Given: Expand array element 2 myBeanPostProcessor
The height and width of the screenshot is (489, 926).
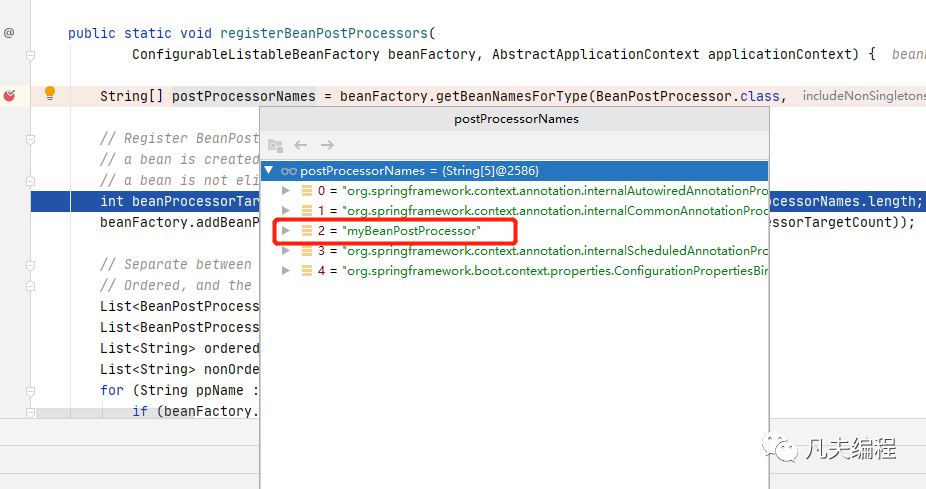Looking at the screenshot, I should (x=286, y=231).
